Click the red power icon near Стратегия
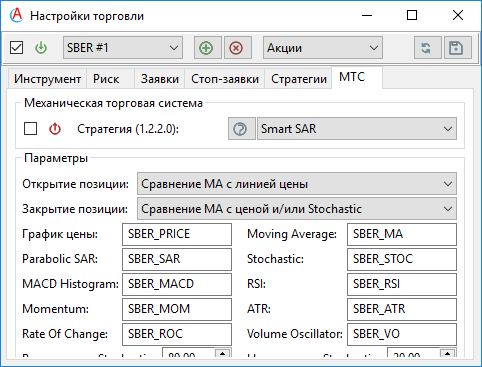The width and height of the screenshot is (482, 367). point(55,129)
